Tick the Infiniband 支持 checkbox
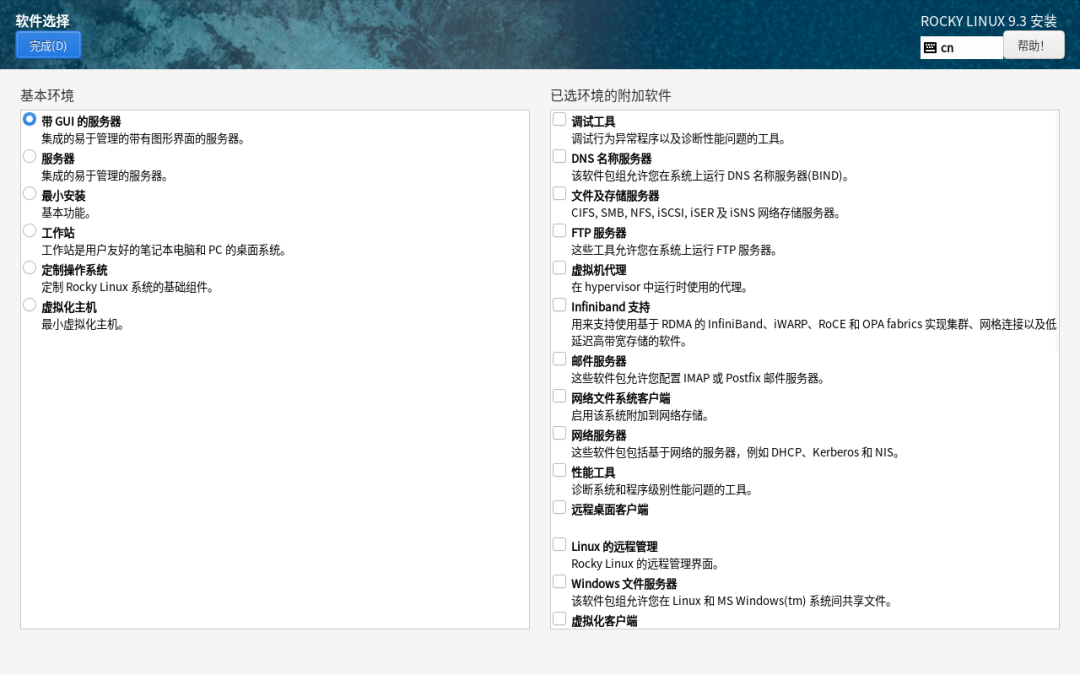The height and width of the screenshot is (675, 1080). (559, 305)
